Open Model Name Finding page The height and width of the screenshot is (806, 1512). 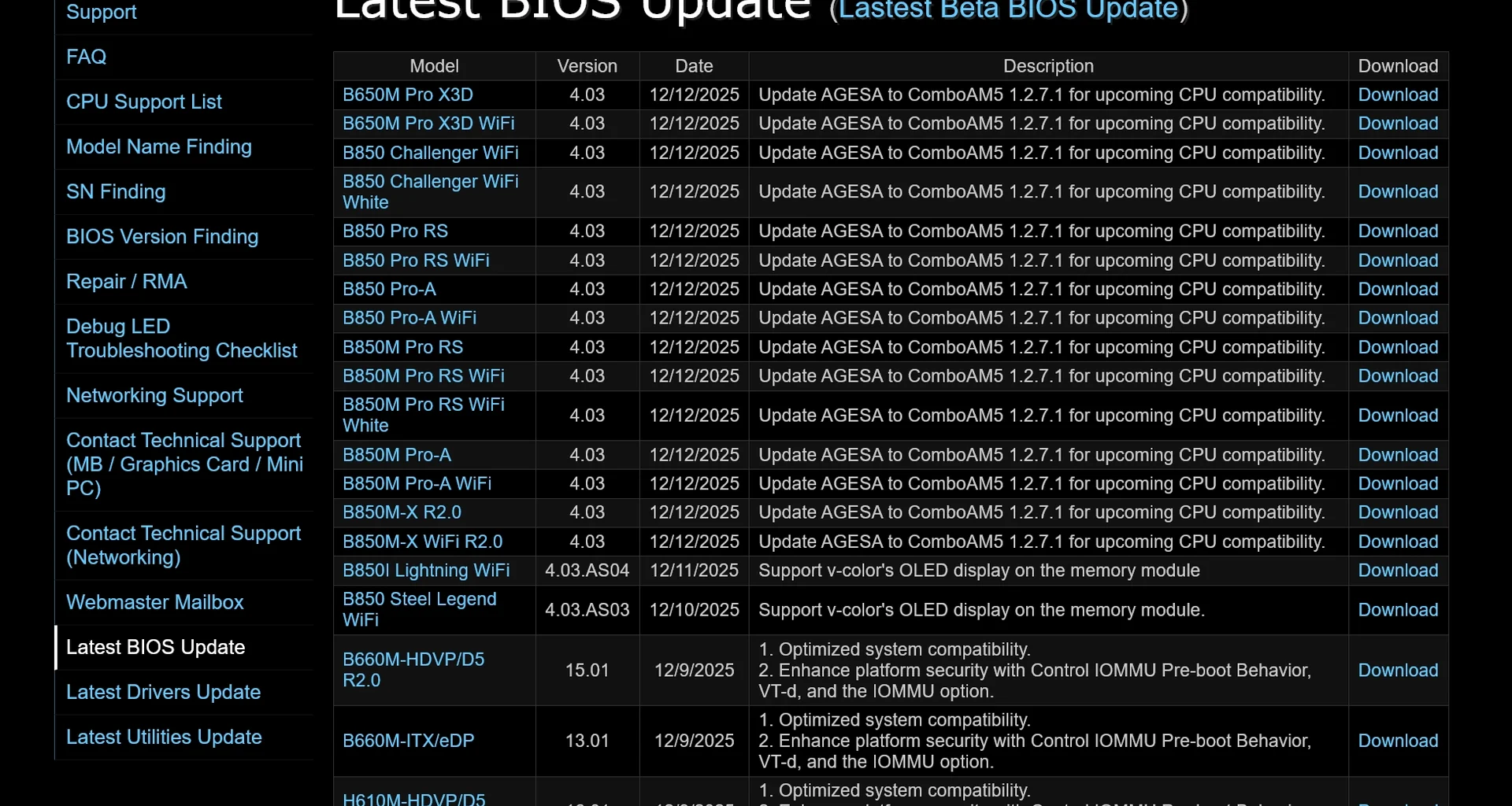click(158, 146)
